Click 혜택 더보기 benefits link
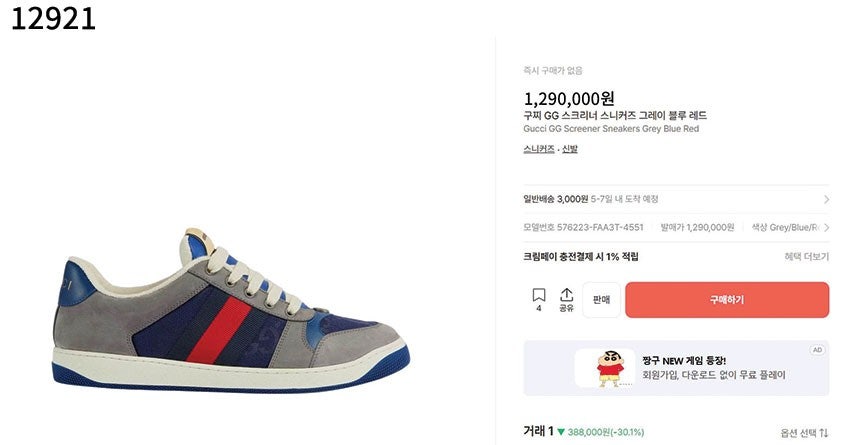Viewport: 860px width, 445px height. click(806, 257)
